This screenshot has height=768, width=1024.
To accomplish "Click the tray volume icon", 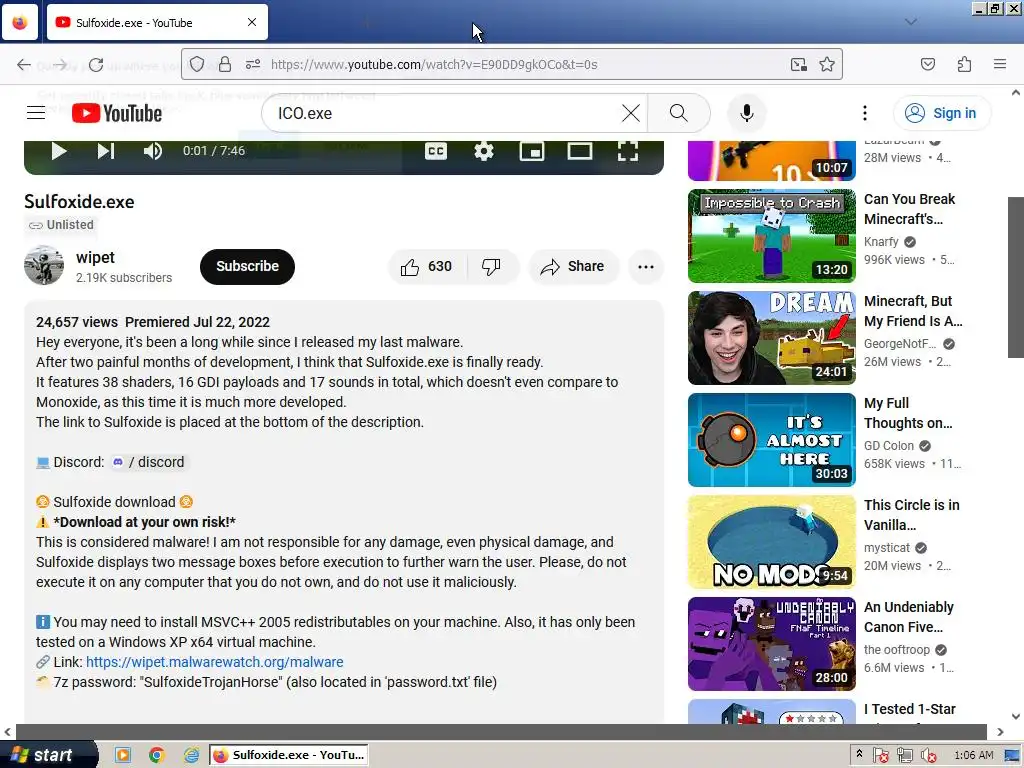I will coord(928,756).
